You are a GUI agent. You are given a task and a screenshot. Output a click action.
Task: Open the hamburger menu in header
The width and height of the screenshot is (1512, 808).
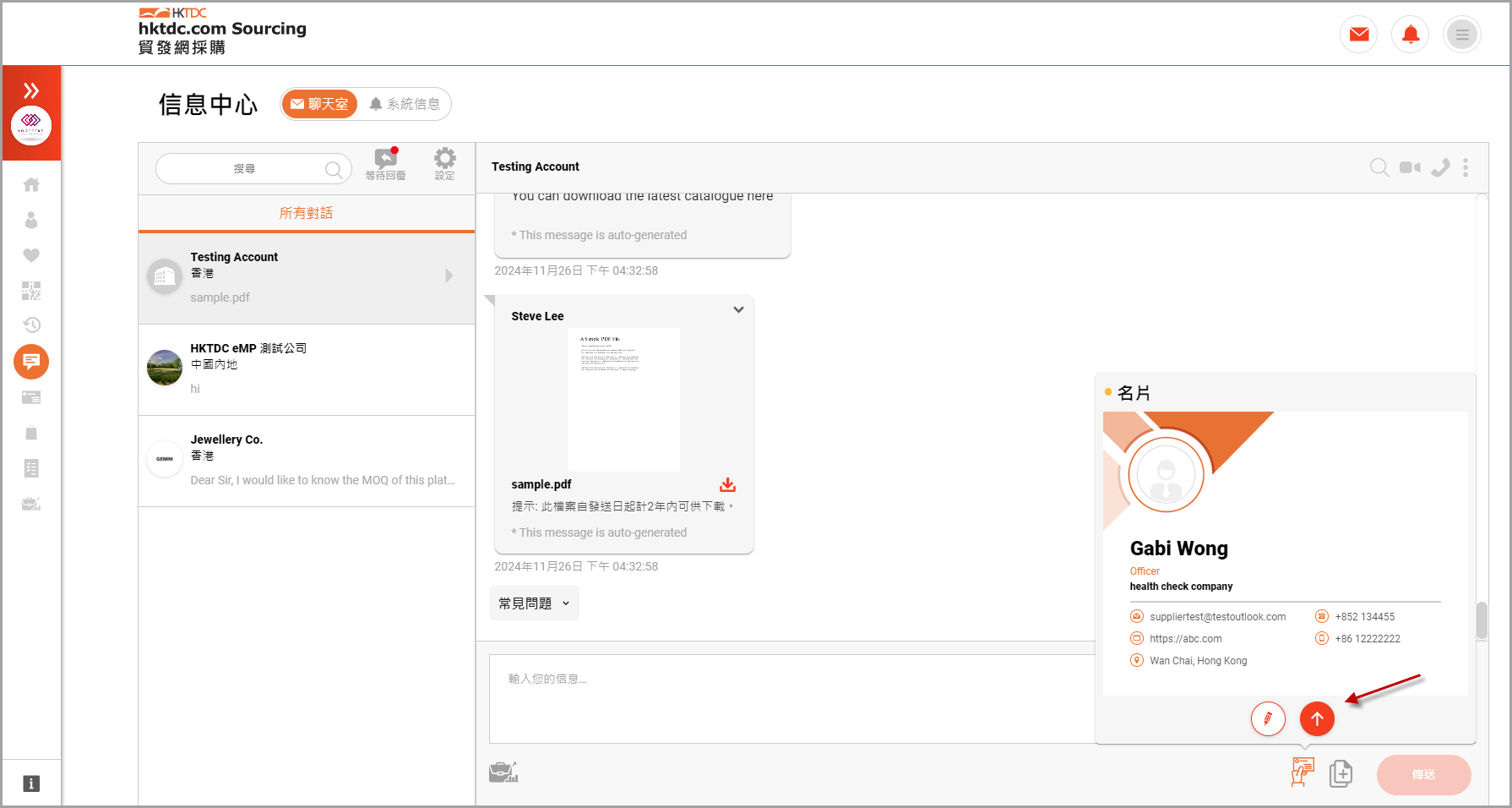[x=1462, y=35]
